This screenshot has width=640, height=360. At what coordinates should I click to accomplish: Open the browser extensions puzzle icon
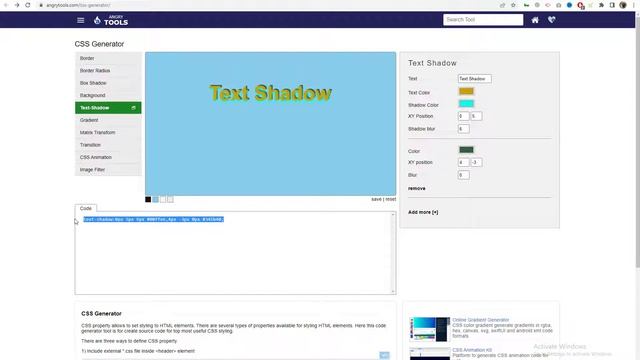(x=601, y=5)
